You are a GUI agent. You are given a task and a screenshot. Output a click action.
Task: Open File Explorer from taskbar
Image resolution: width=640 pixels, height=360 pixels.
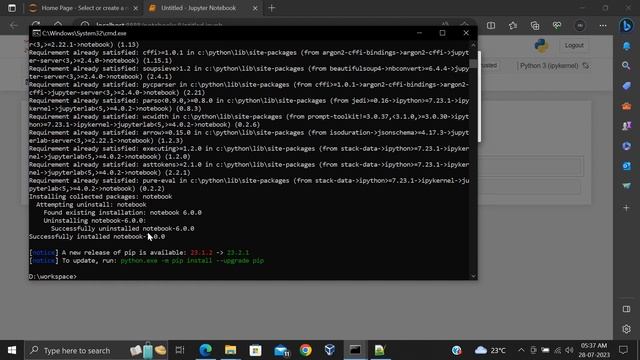[230, 350]
